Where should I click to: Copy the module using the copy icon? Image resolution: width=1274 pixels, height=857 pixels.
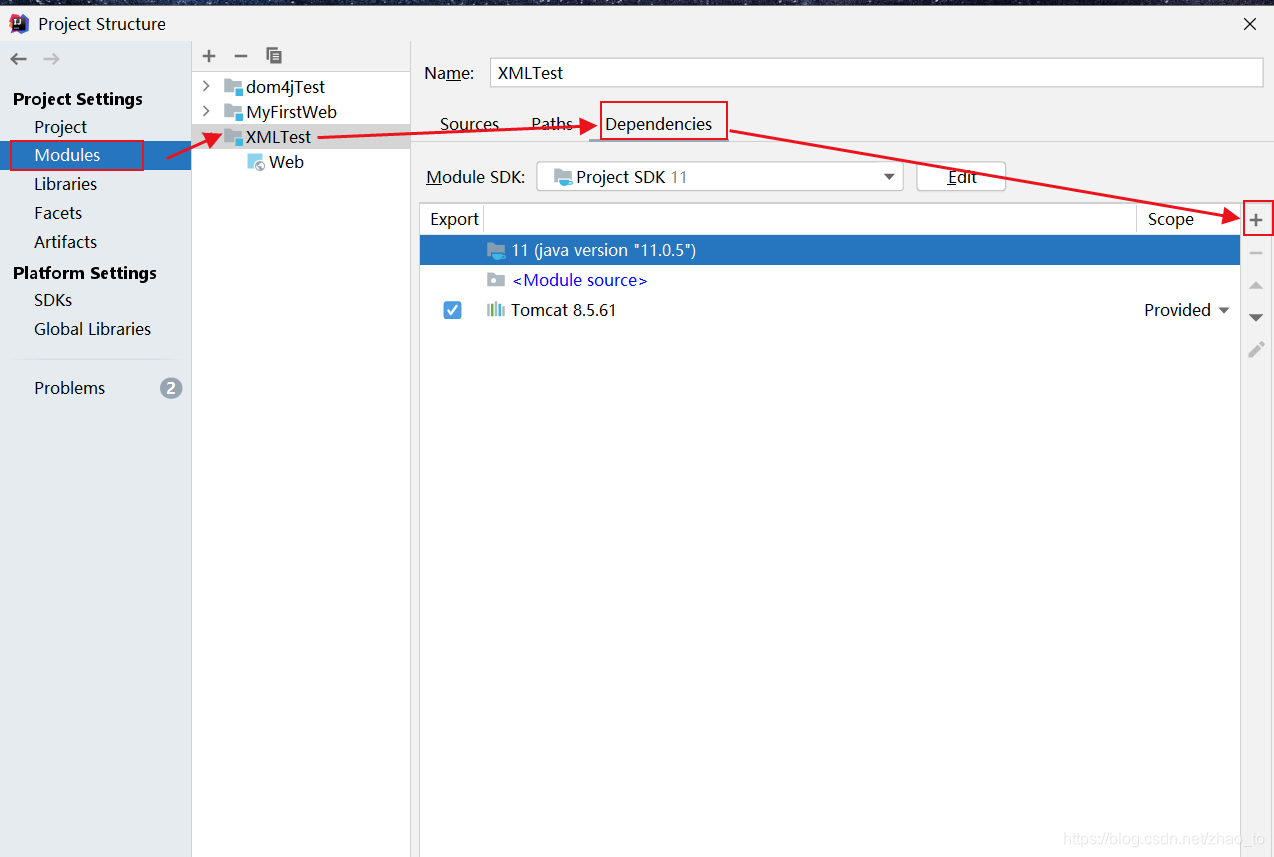(x=274, y=56)
